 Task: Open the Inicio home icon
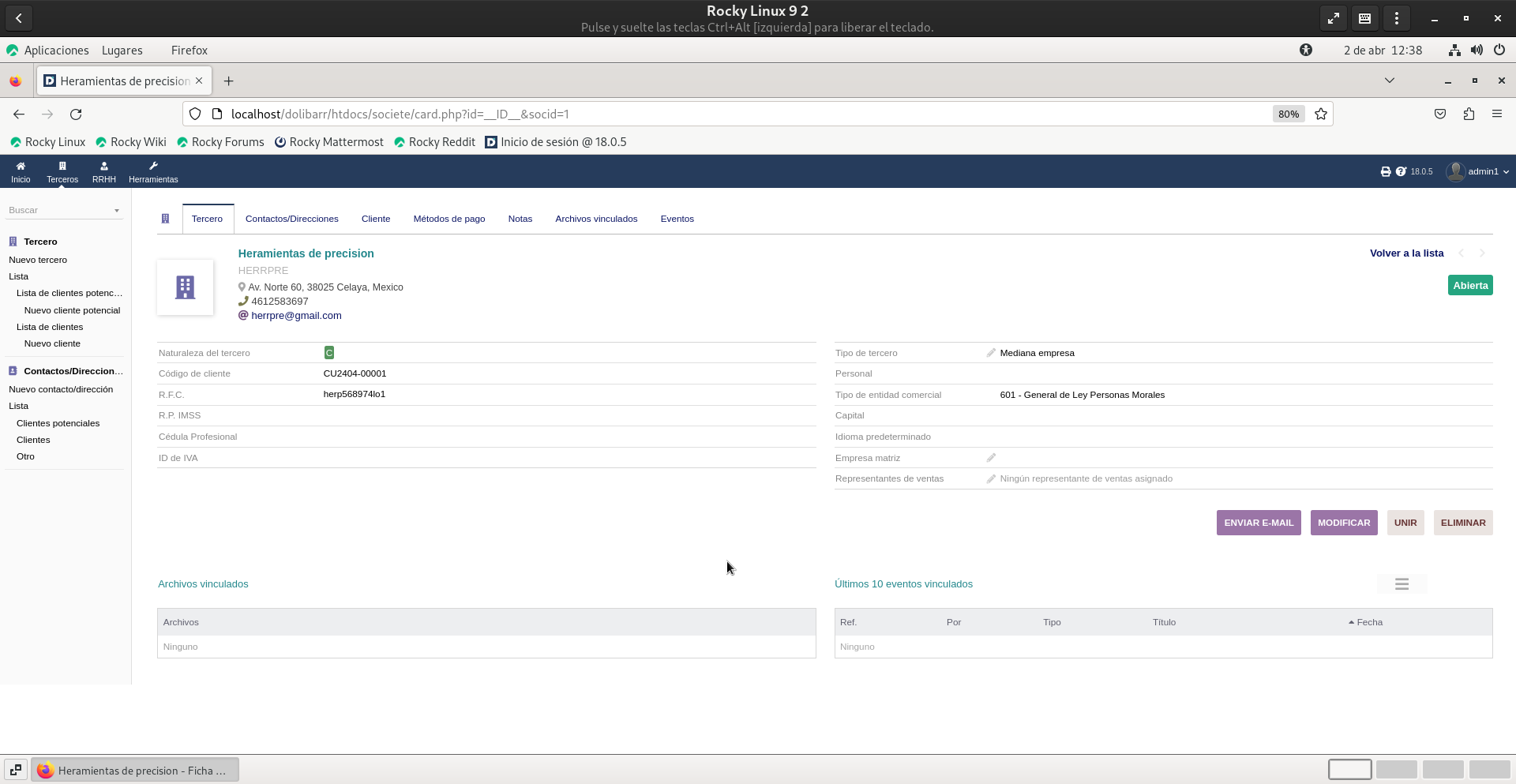21,171
